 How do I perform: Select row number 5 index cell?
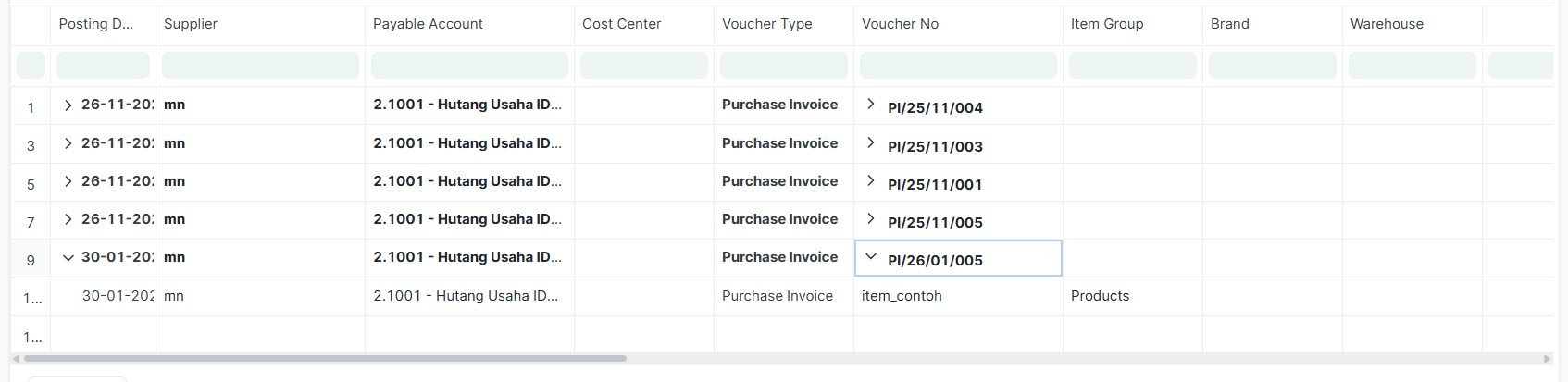pyautogui.click(x=31, y=184)
